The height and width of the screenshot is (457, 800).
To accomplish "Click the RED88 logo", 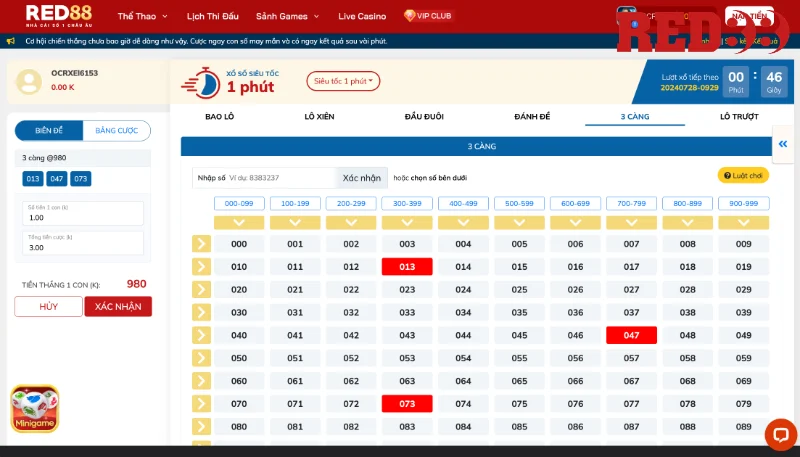I will click(x=59, y=16).
